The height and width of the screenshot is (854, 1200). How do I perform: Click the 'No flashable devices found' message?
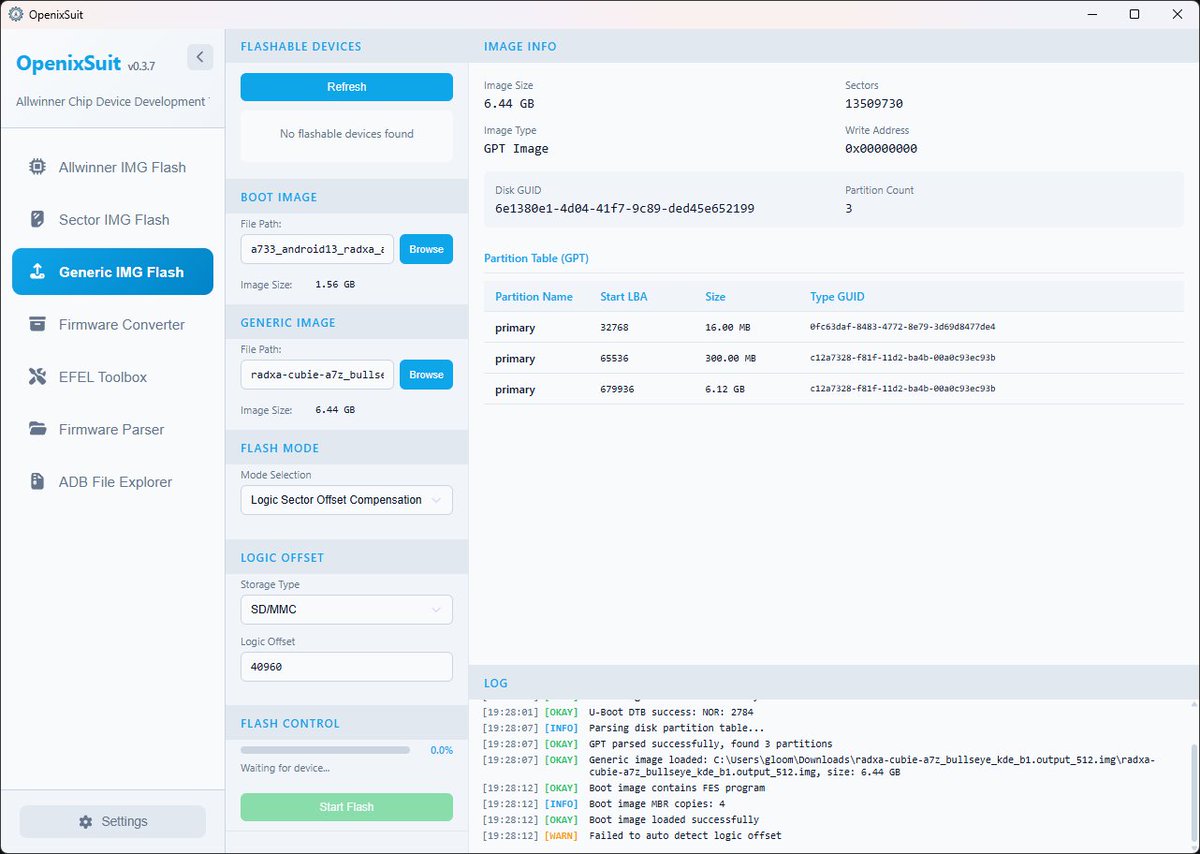click(x=346, y=134)
